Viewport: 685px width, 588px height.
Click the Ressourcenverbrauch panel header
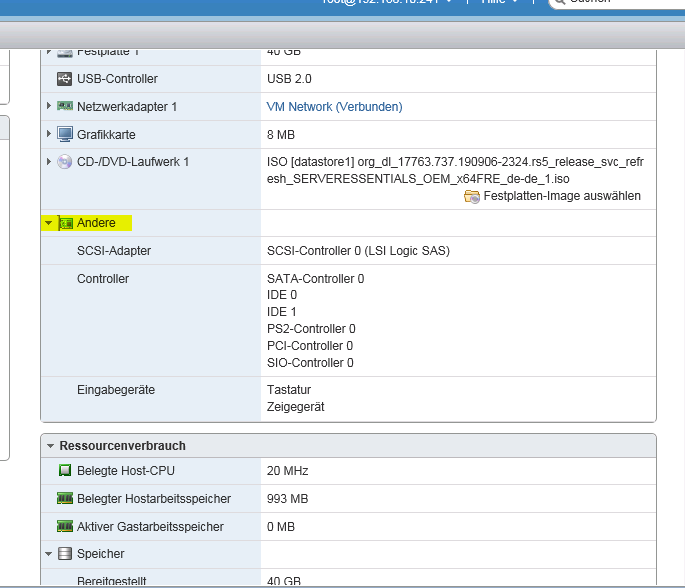348,446
